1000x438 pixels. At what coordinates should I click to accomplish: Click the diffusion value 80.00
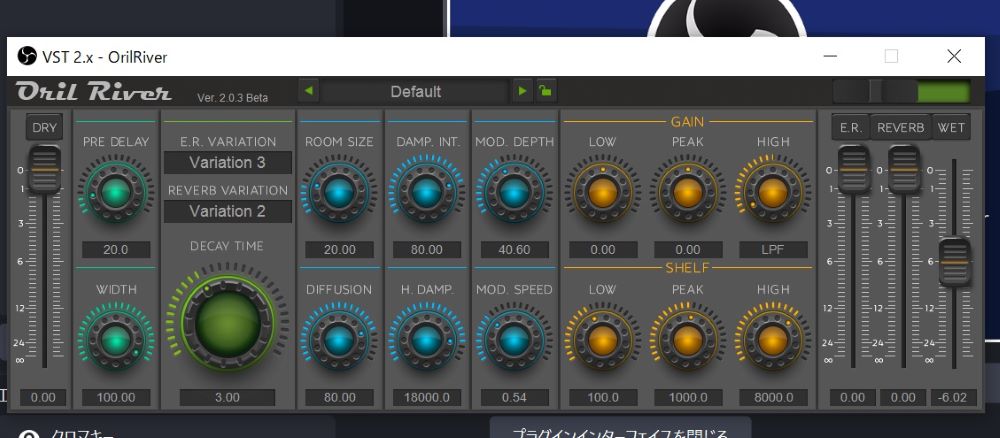coord(339,398)
